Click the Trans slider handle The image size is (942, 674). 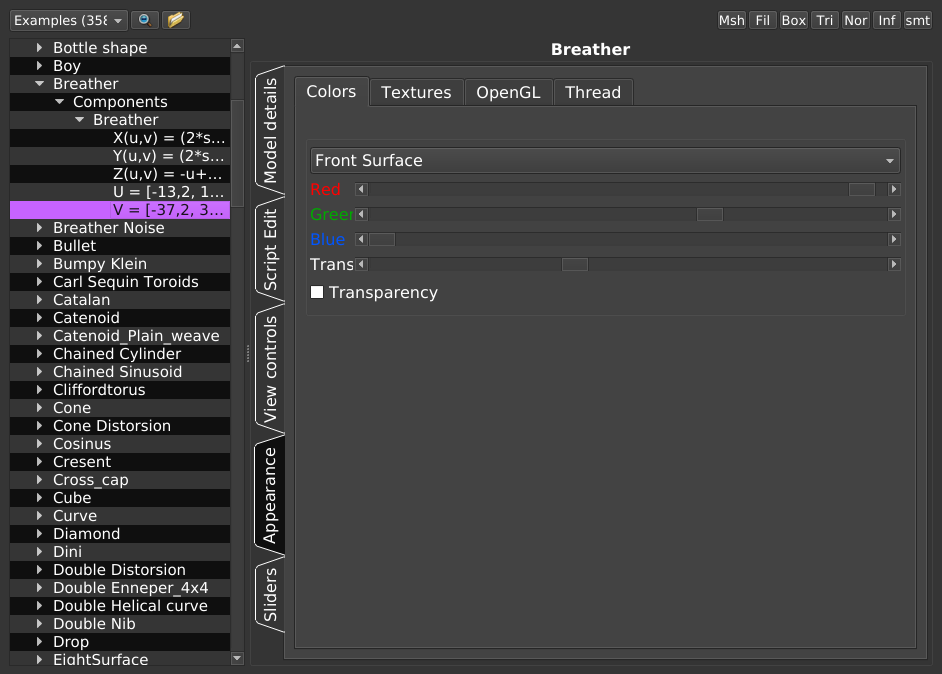point(575,264)
